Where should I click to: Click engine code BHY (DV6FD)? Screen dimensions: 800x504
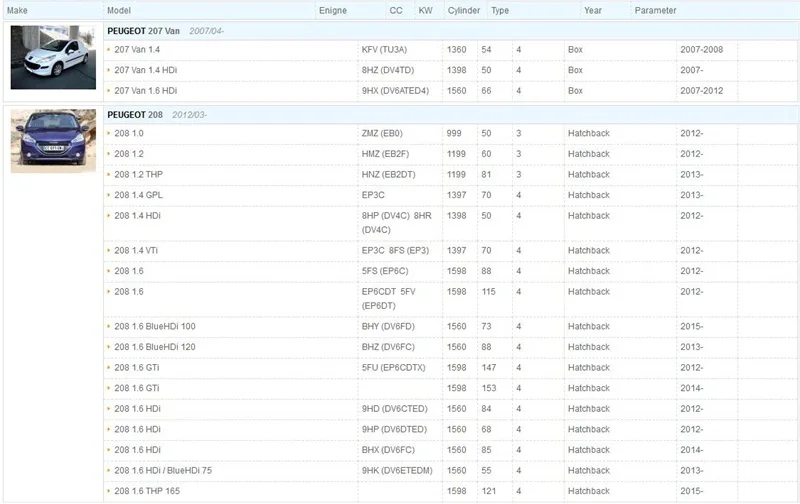(x=388, y=326)
